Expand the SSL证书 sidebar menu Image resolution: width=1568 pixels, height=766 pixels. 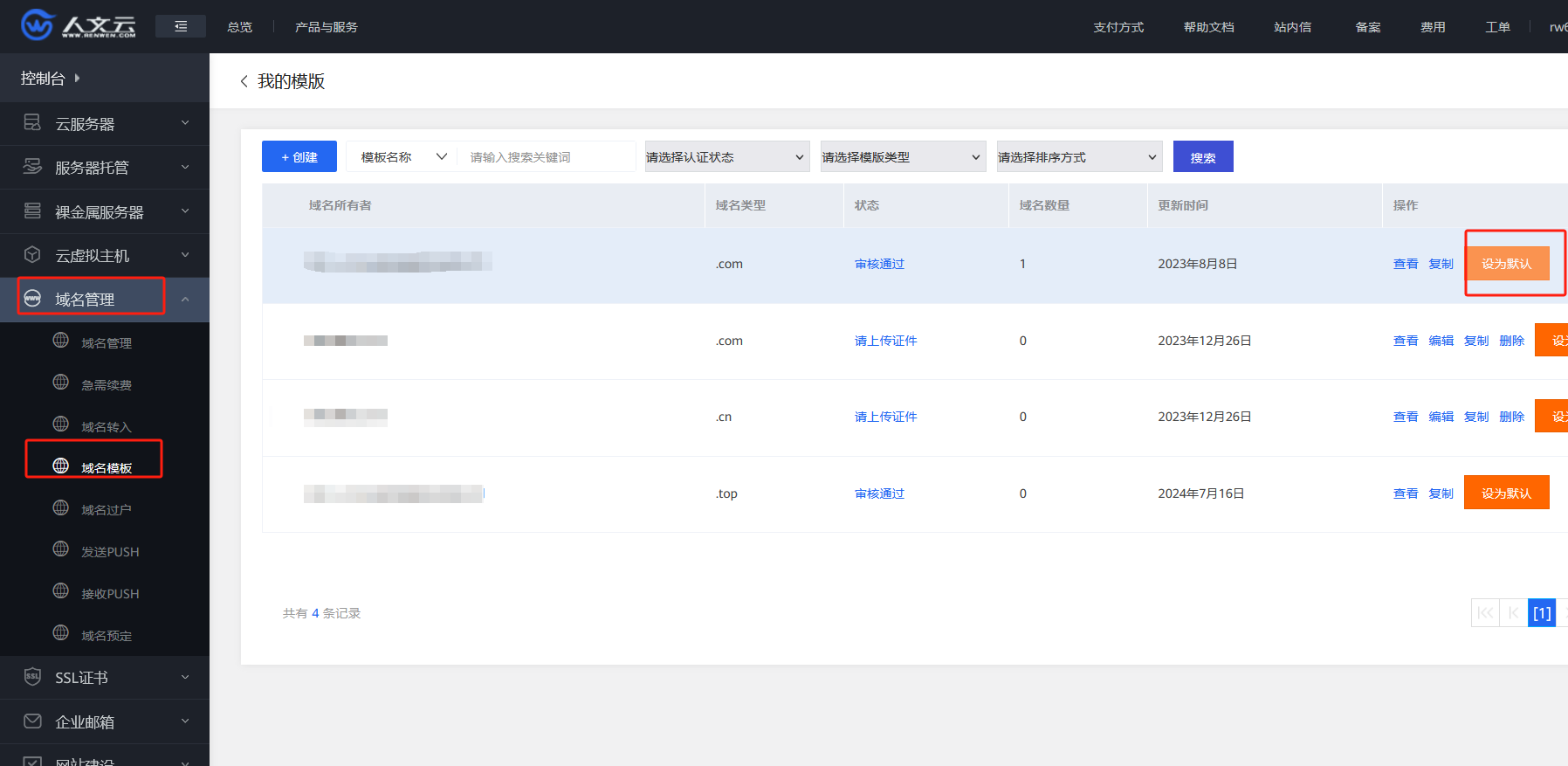[x=185, y=677]
